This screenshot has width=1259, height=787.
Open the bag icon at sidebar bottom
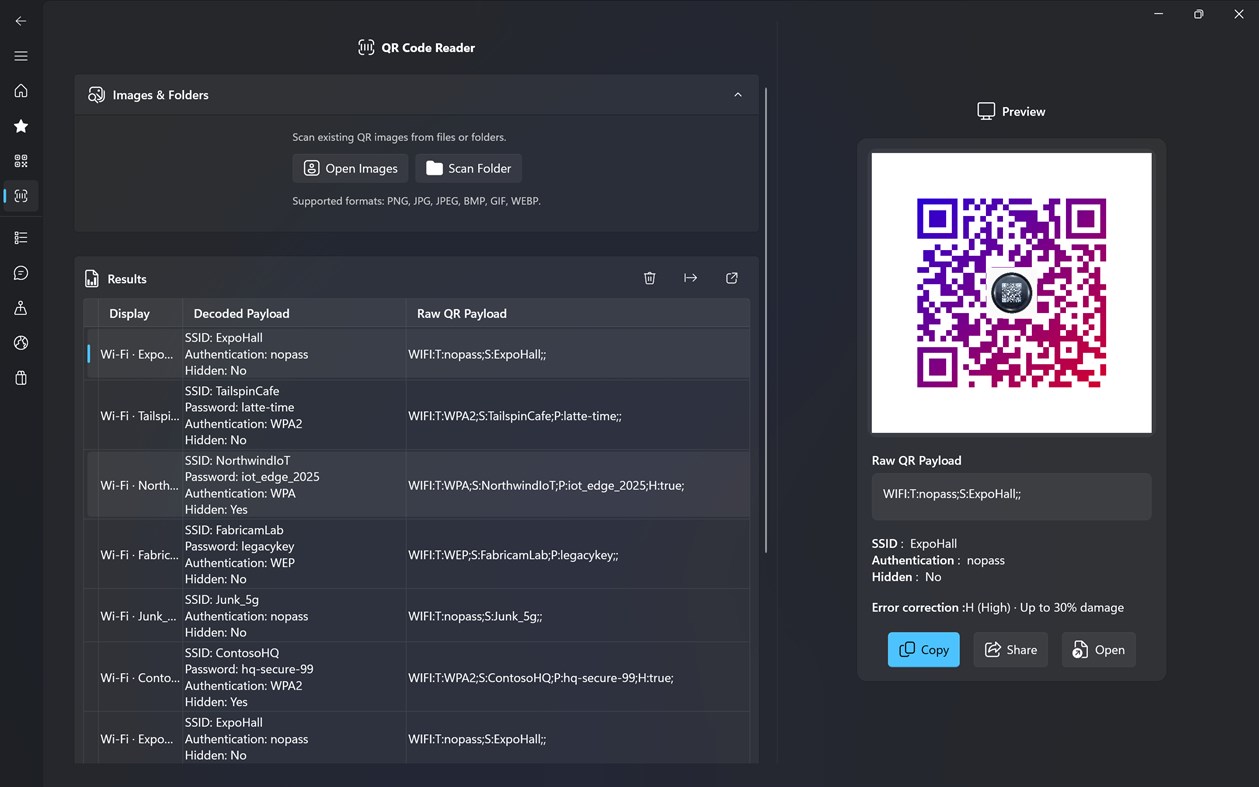pyautogui.click(x=20, y=378)
